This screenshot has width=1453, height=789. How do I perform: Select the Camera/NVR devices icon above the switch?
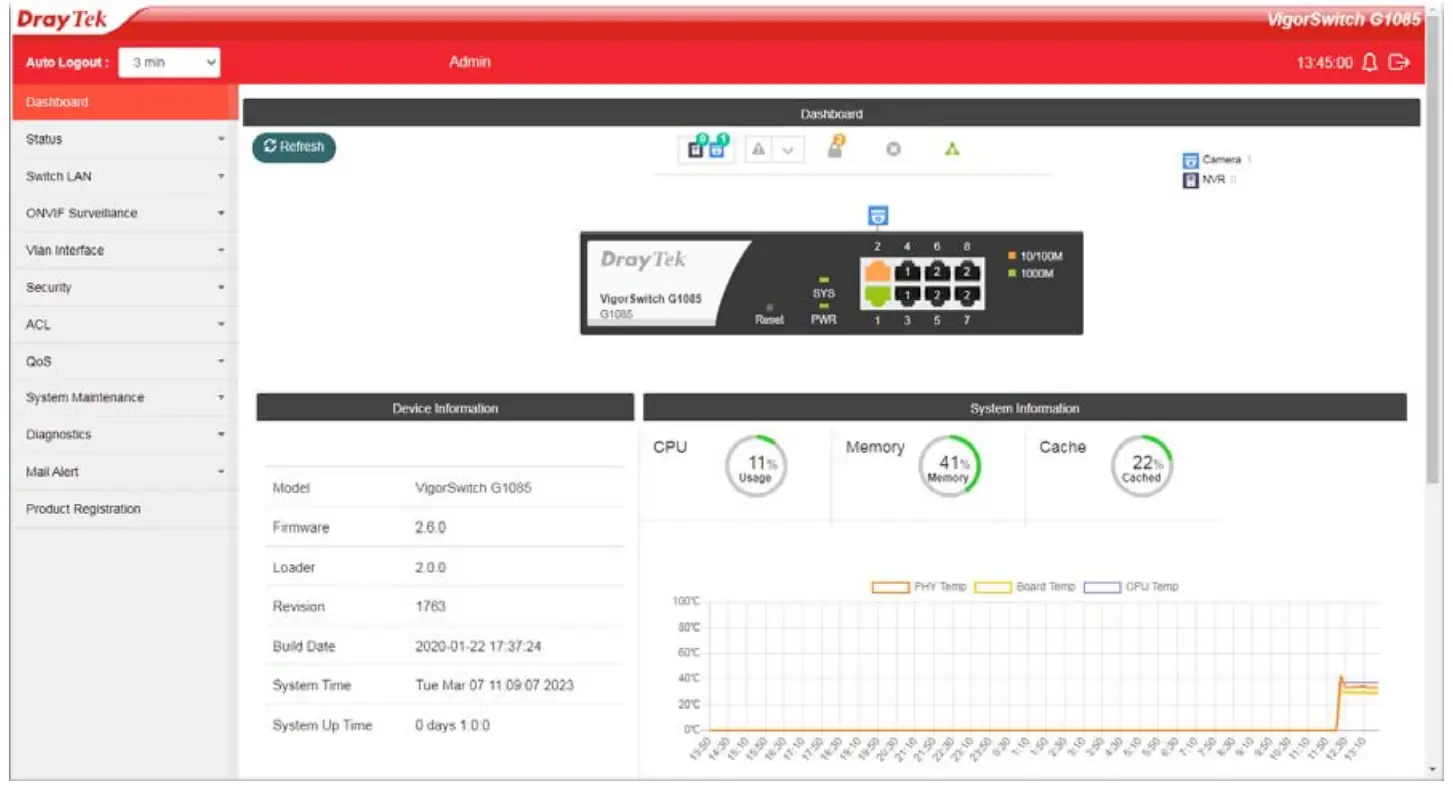click(x=705, y=147)
